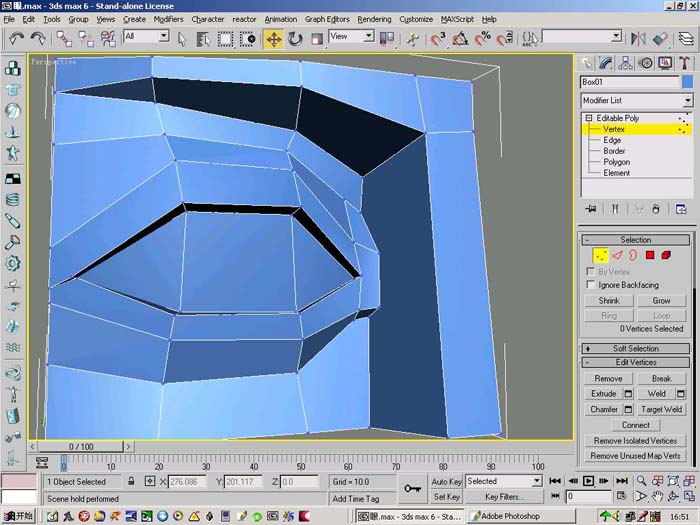This screenshot has width=700, height=525.
Task: Activate the Select and Rotate tool
Action: pyautogui.click(x=295, y=39)
